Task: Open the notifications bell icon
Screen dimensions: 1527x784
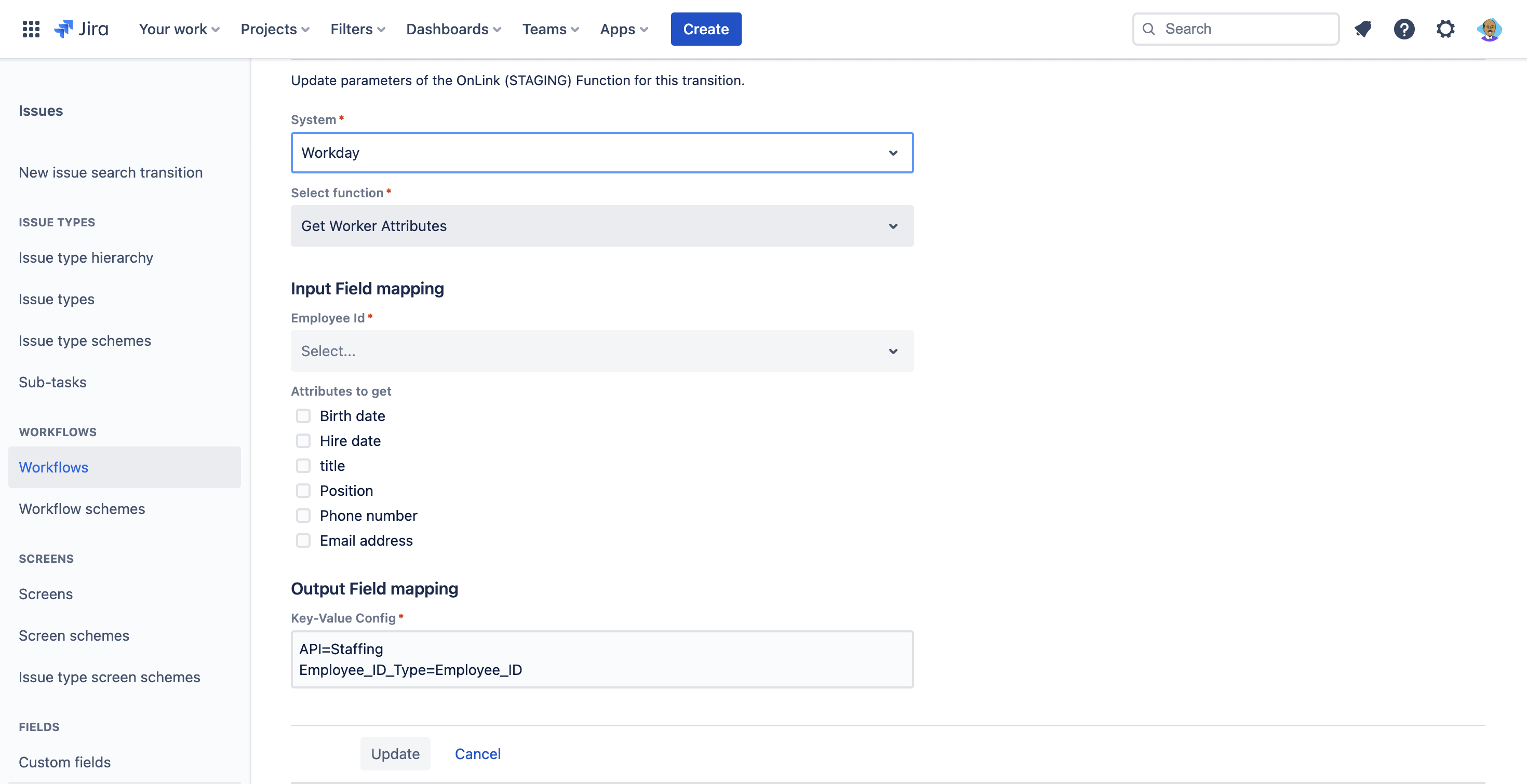Action: (x=1362, y=28)
